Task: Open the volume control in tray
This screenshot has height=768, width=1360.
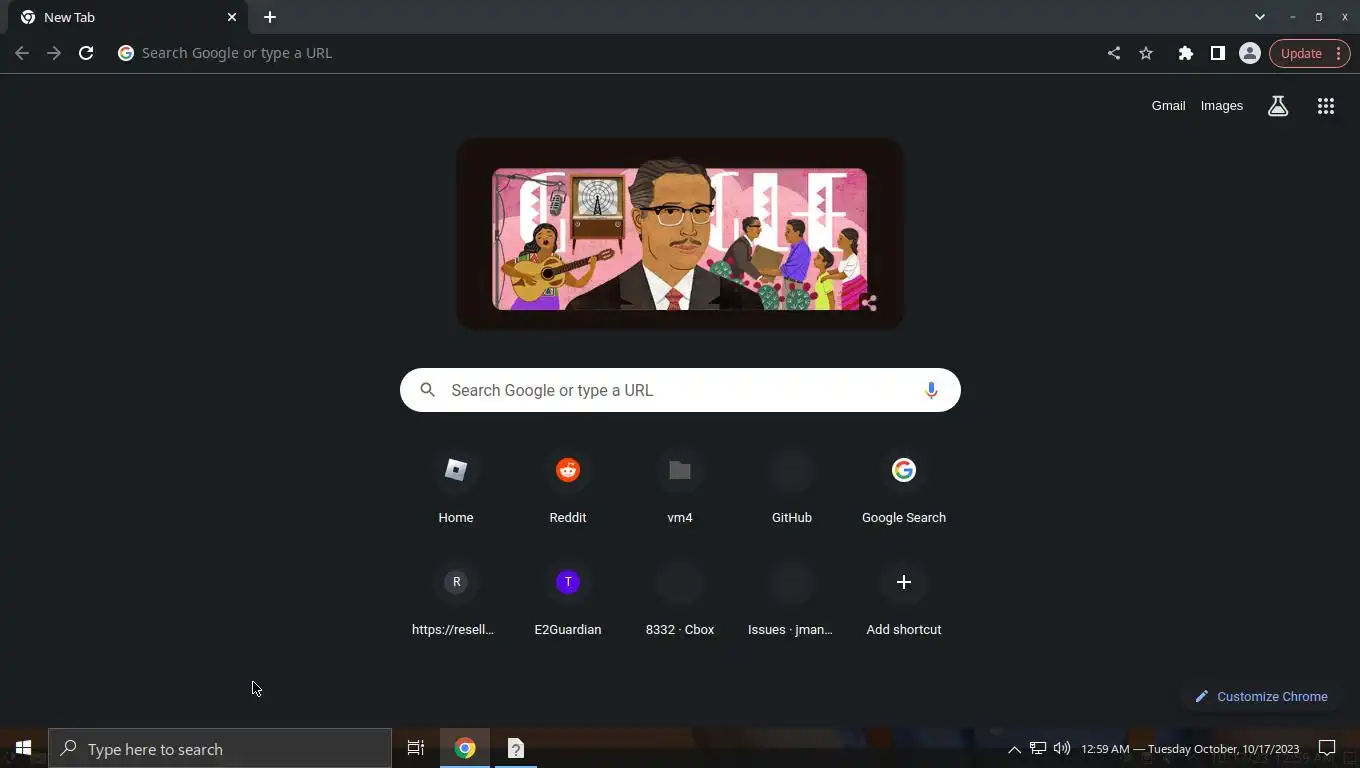Action: 1062,748
